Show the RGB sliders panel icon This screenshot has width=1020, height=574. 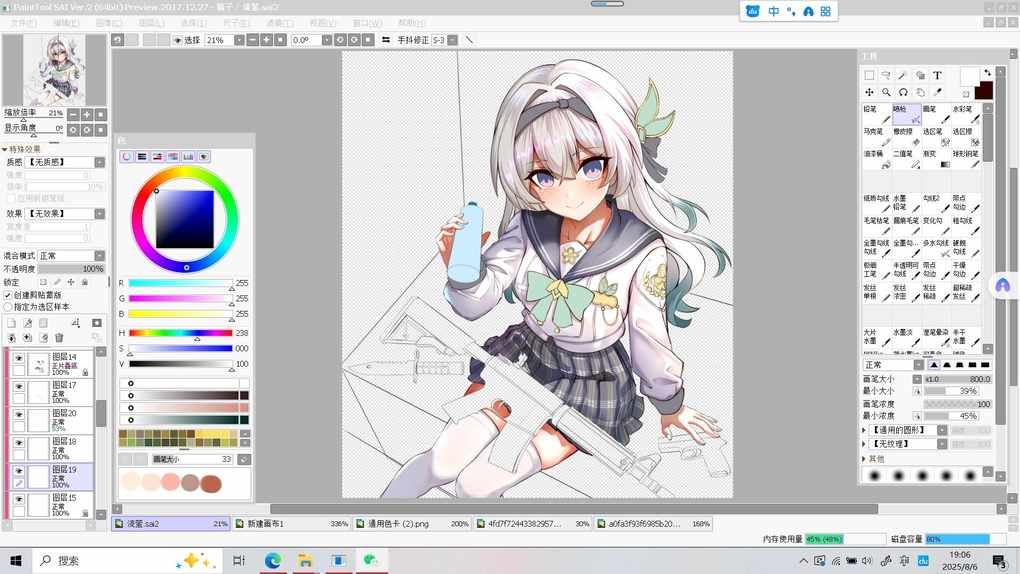(142, 157)
